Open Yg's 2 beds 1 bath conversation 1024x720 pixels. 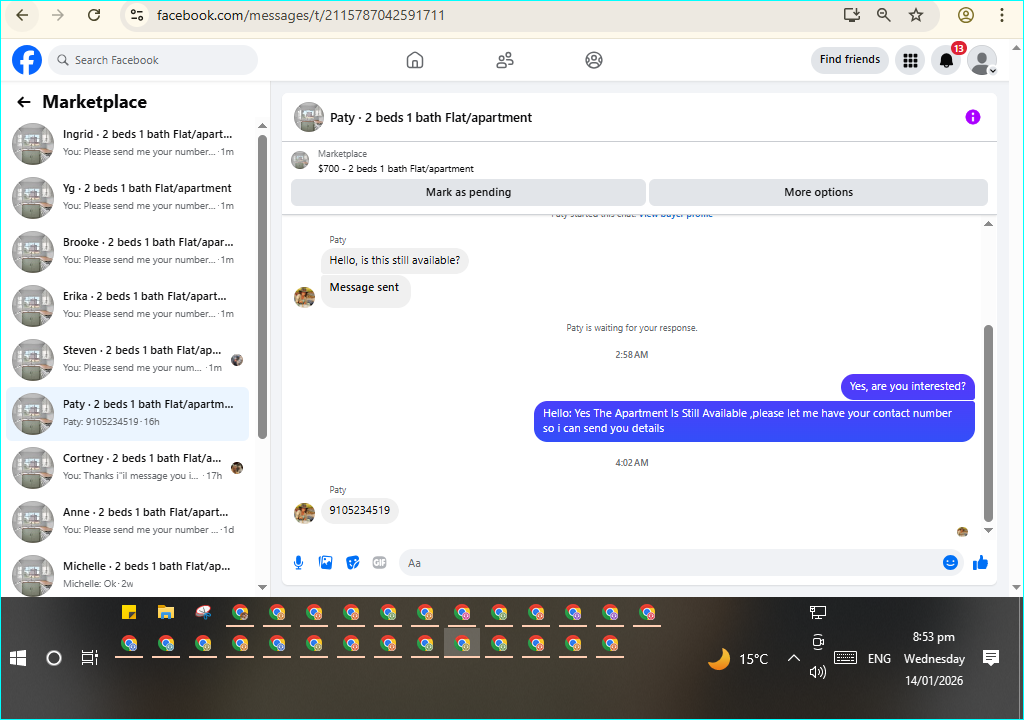pyautogui.click(x=128, y=197)
